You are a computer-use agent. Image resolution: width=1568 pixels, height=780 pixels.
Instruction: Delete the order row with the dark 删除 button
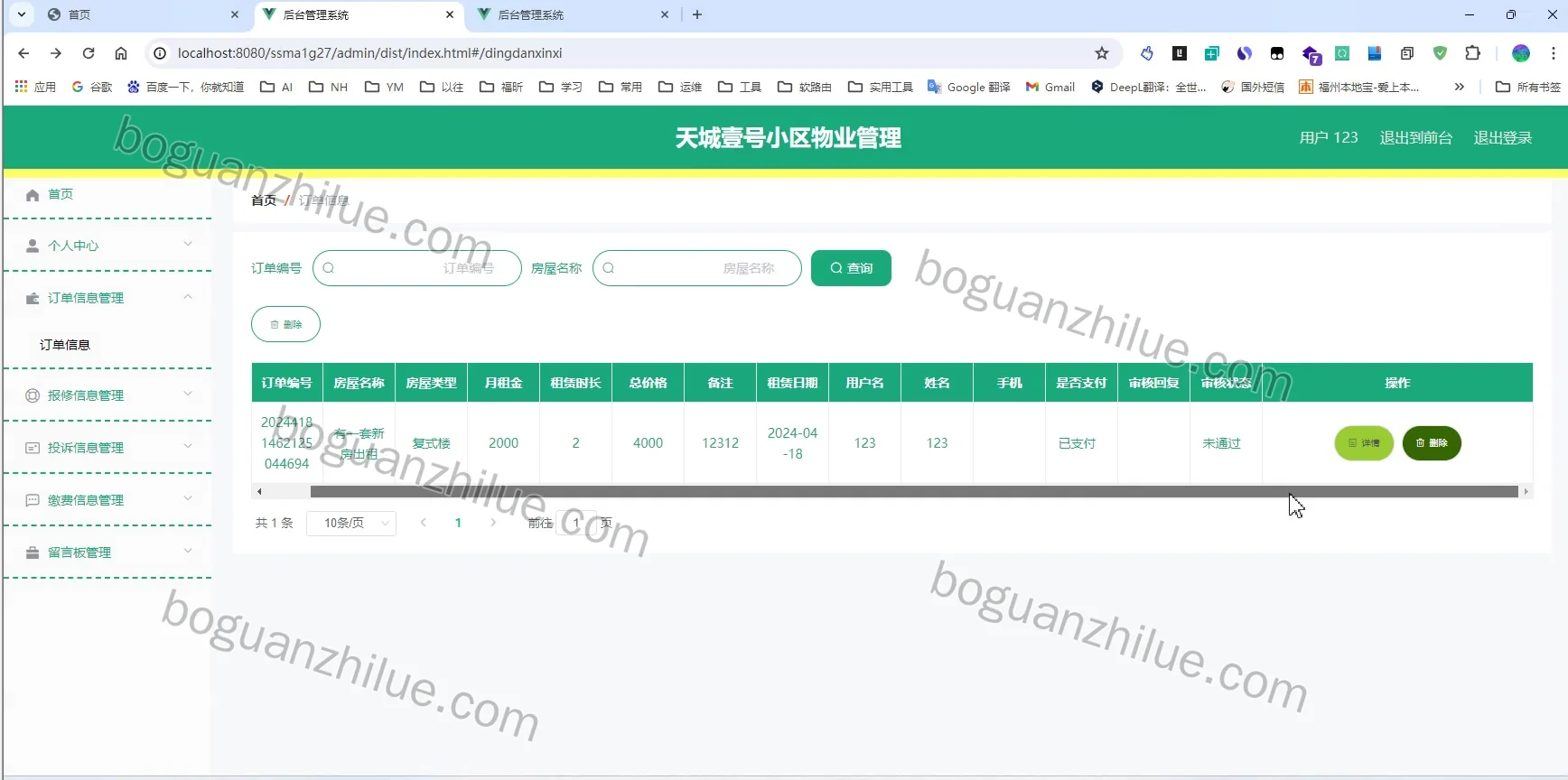1432,443
